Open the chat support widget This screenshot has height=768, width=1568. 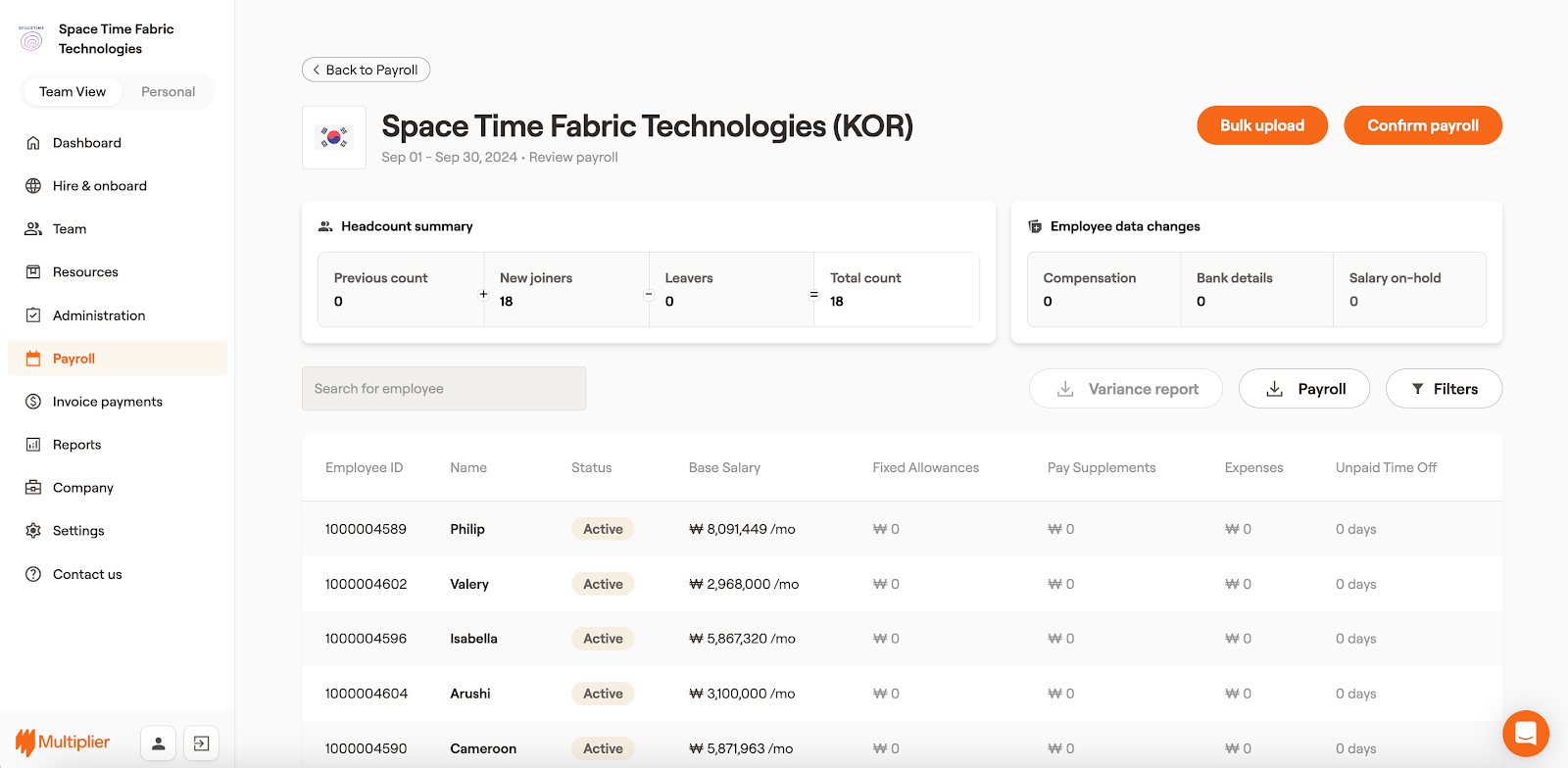(x=1526, y=734)
